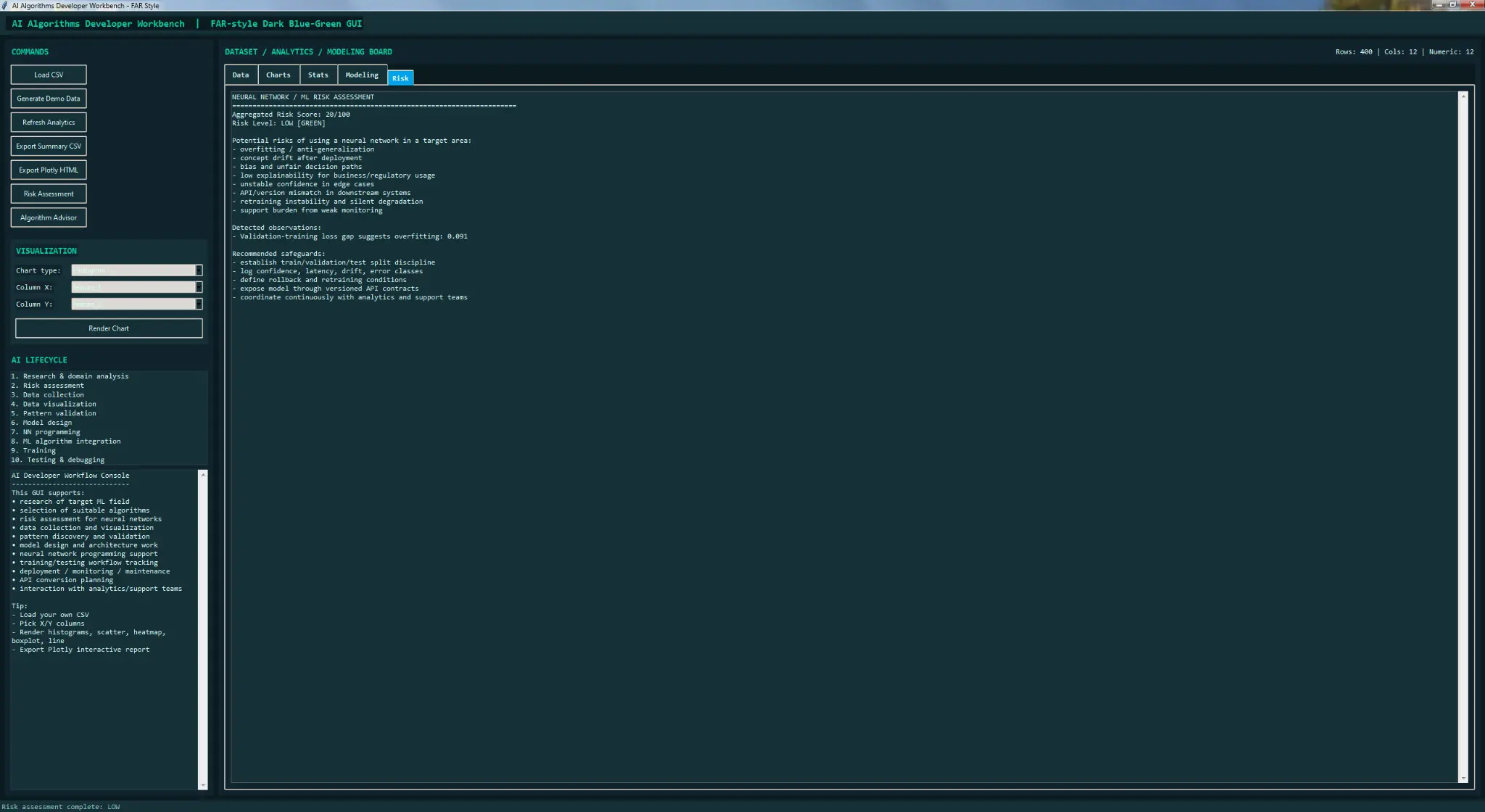Screen dimensions: 1485x812
Task: Expand the Column Y dropdown
Action: click(x=137, y=304)
